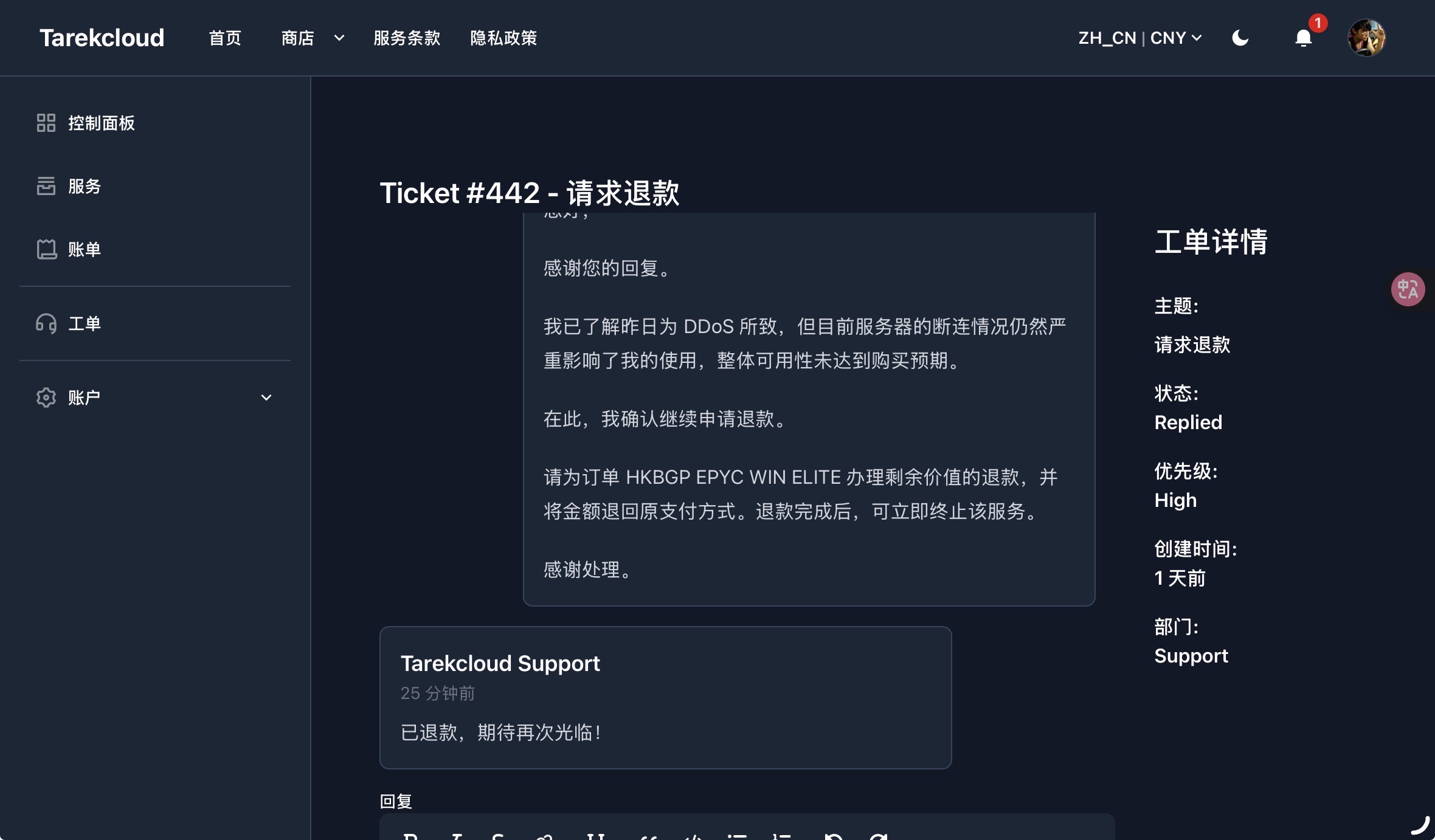
Task: Open 服务条款 in the top navigation
Action: pos(407,38)
